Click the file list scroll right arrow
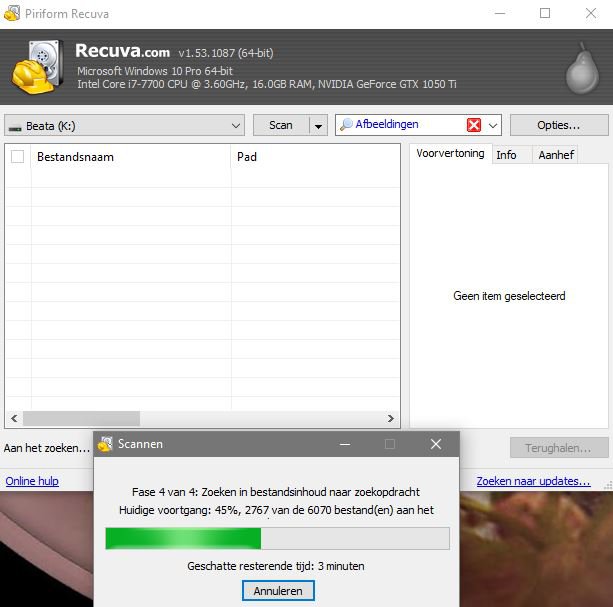613x607 pixels. point(391,419)
